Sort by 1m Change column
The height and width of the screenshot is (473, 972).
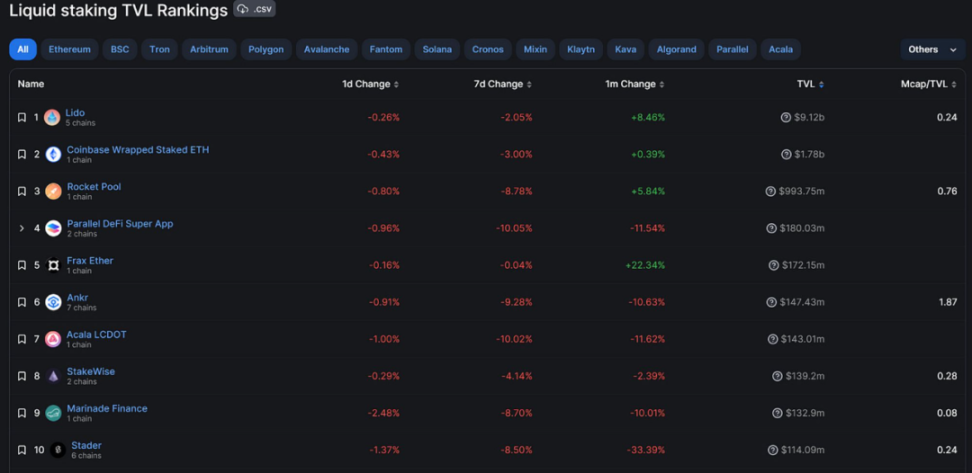tap(635, 84)
